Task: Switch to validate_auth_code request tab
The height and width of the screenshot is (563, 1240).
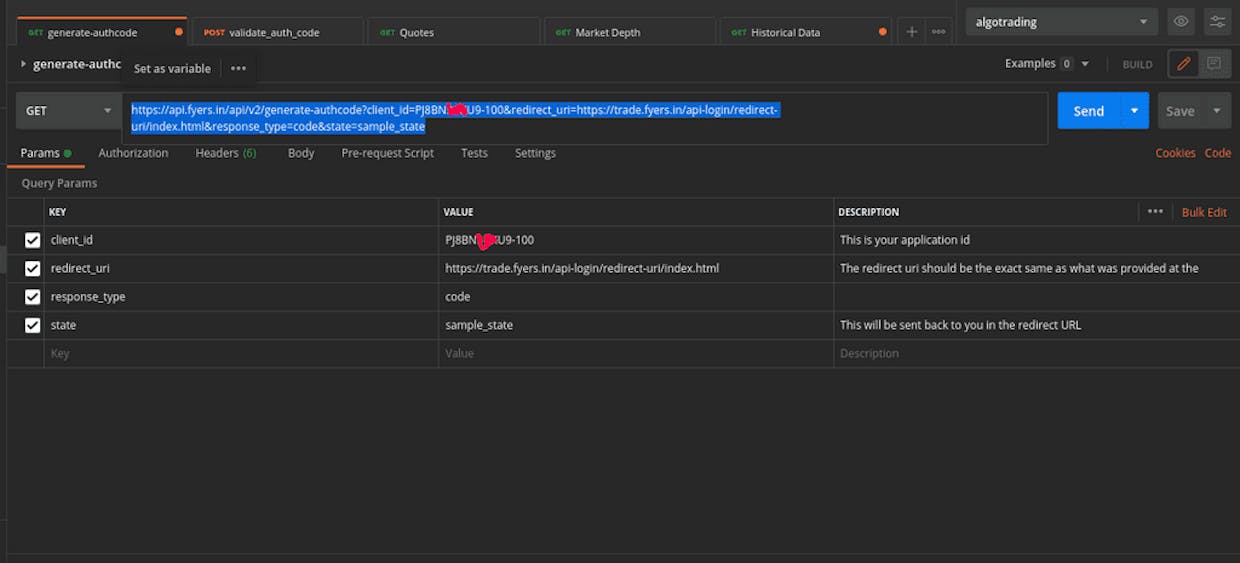Action: pos(276,32)
